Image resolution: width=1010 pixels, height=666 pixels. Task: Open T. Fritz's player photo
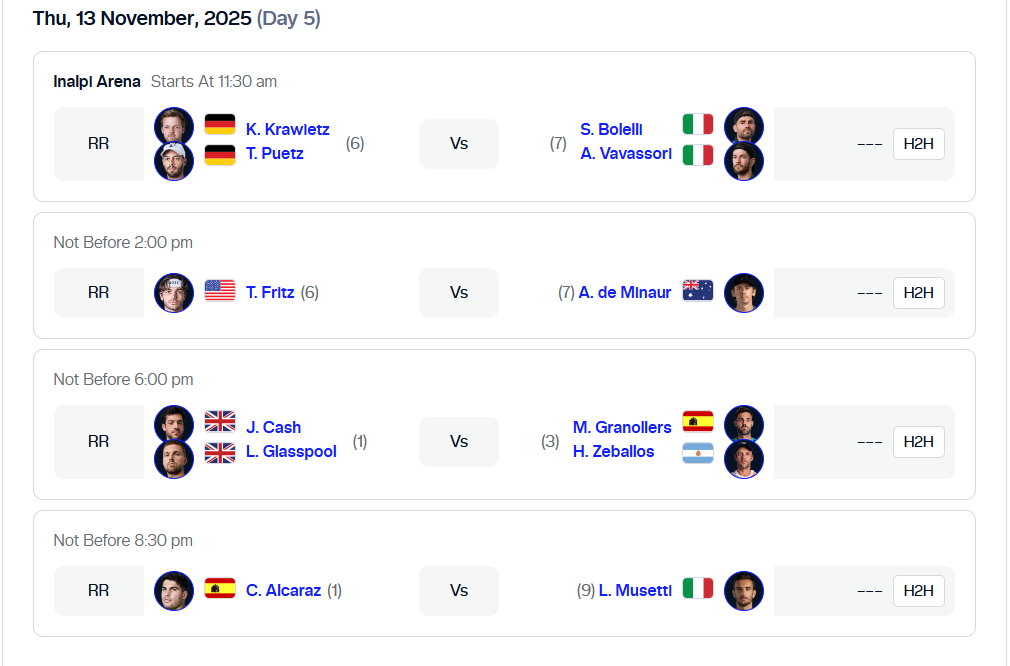click(174, 293)
